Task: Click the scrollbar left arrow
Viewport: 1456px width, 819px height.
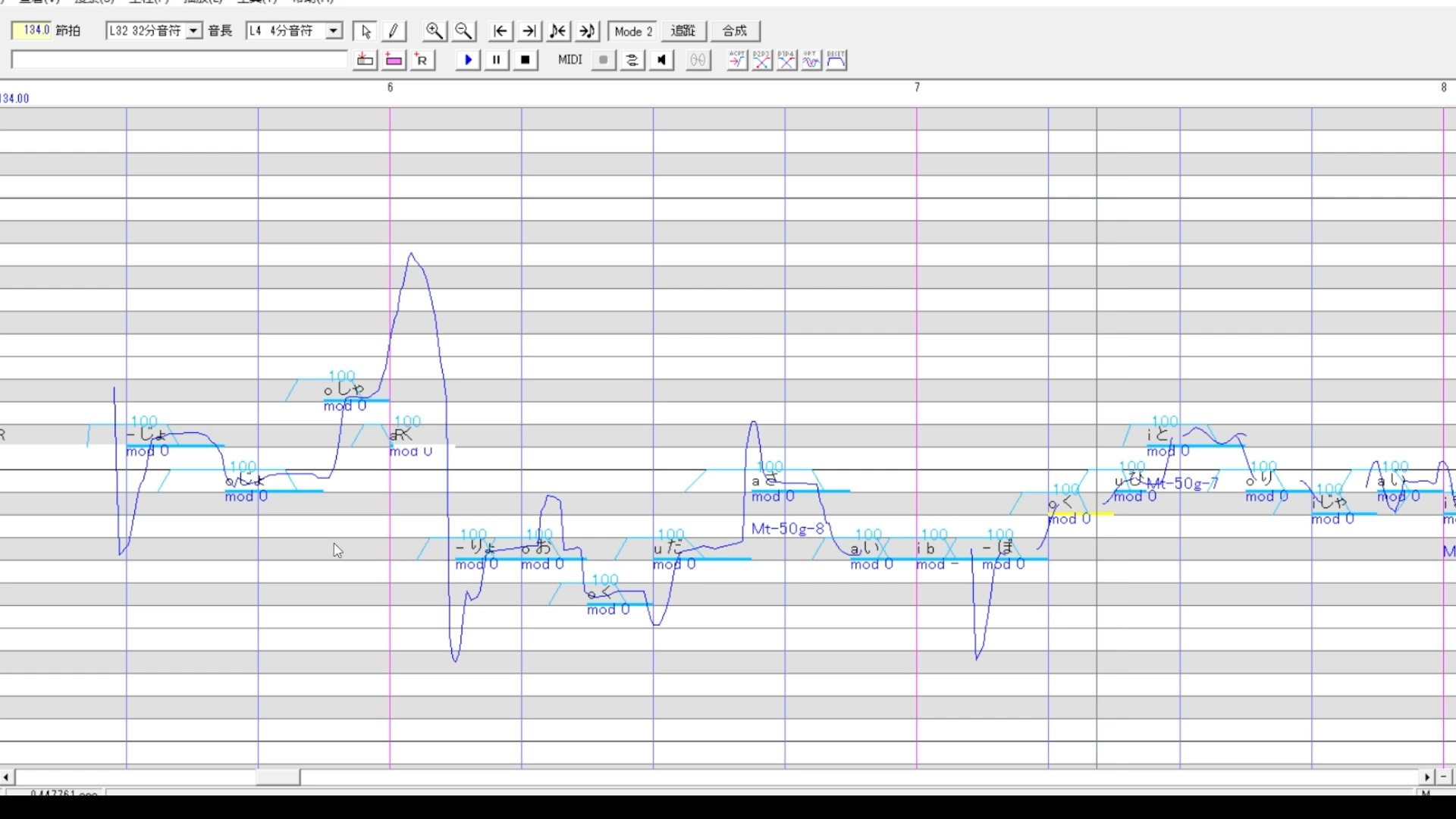Action: pyautogui.click(x=7, y=777)
